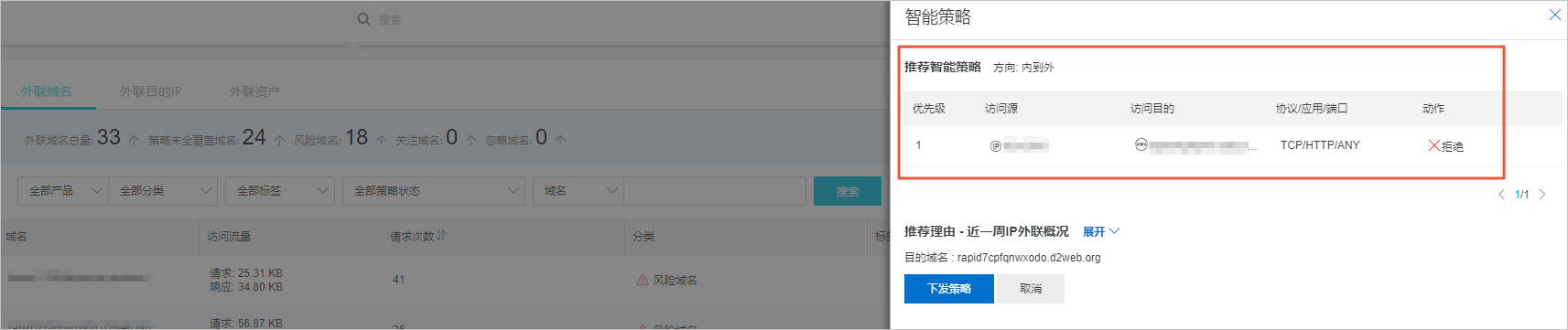The height and width of the screenshot is (330, 1568).
Task: Focus the domain filter text field
Action: point(715,190)
